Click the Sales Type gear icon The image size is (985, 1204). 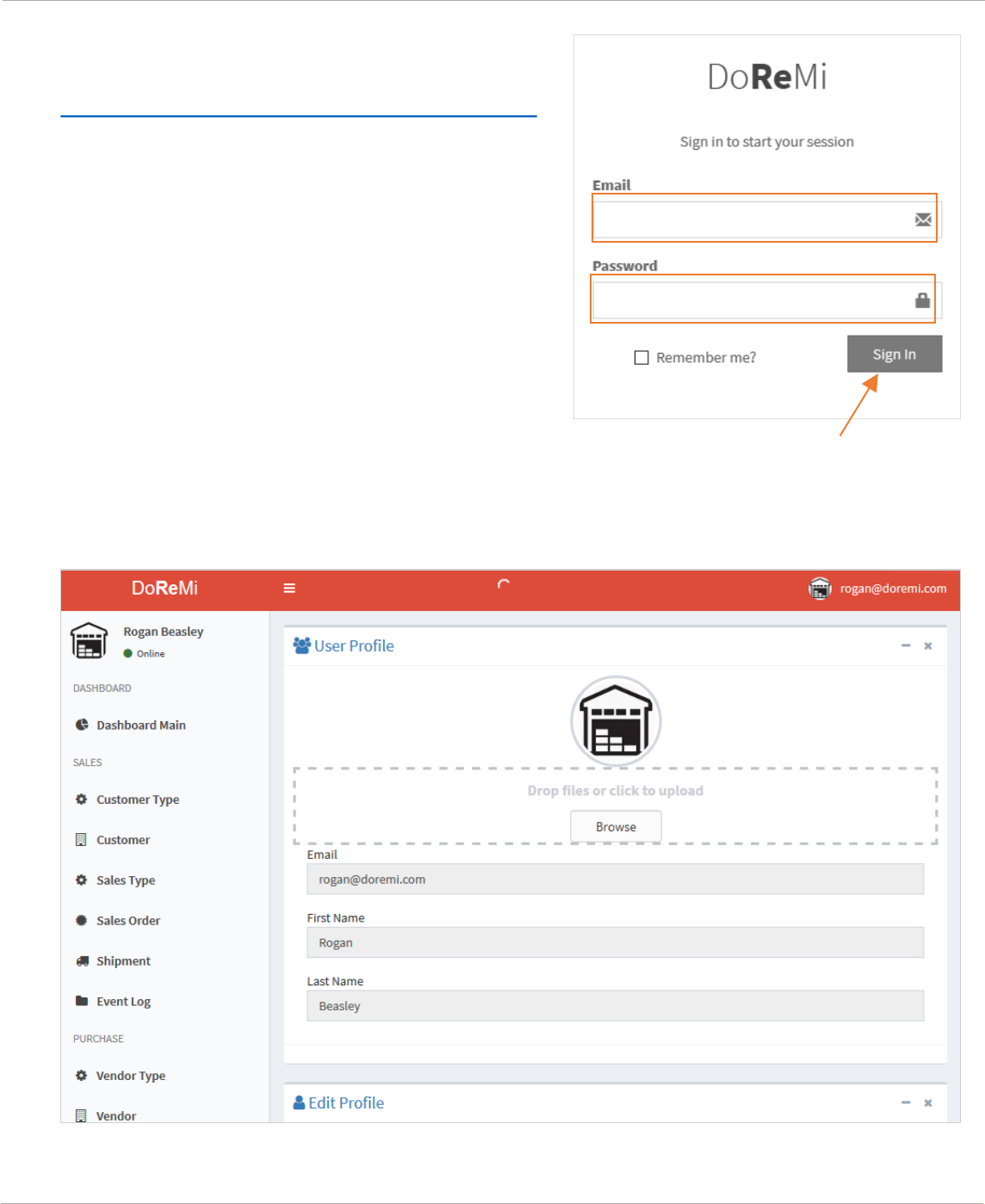pos(81,880)
